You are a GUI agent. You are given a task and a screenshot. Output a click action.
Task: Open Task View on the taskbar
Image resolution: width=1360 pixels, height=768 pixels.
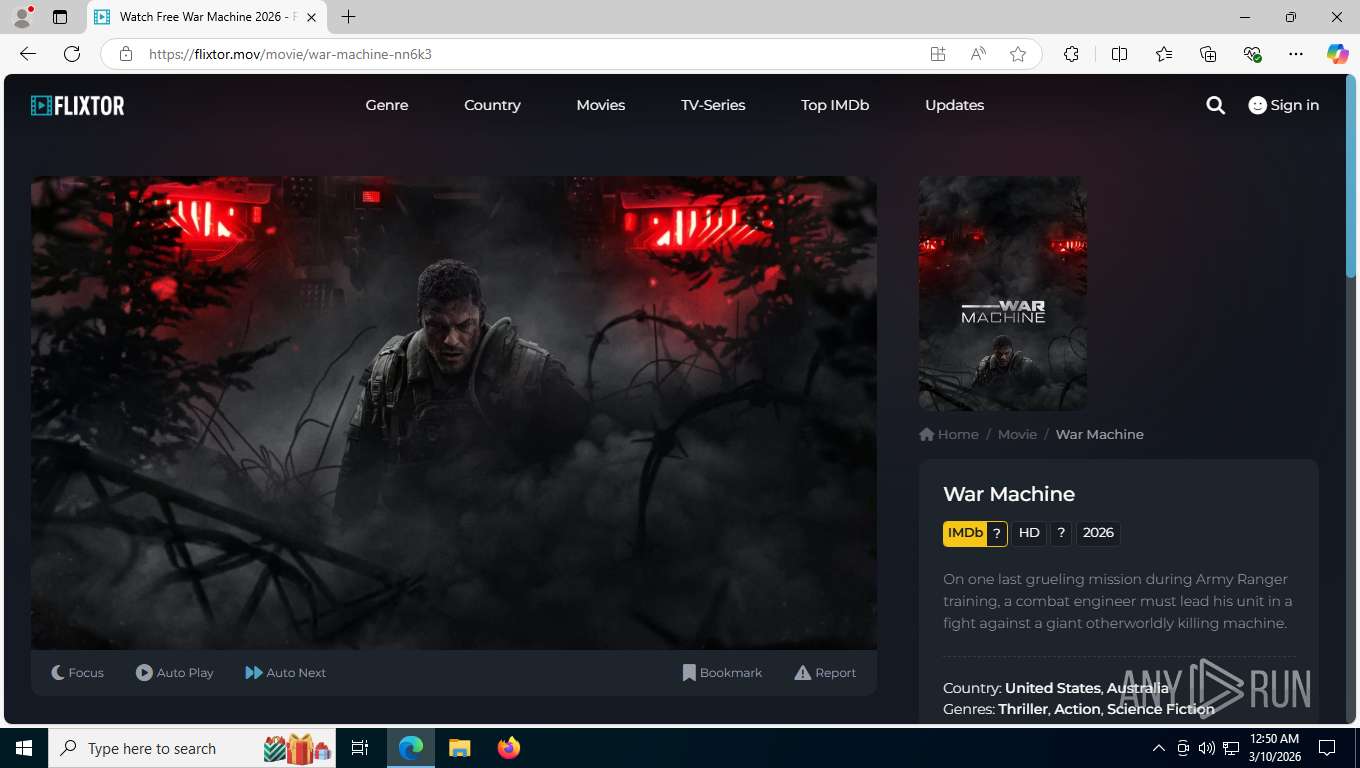point(360,748)
